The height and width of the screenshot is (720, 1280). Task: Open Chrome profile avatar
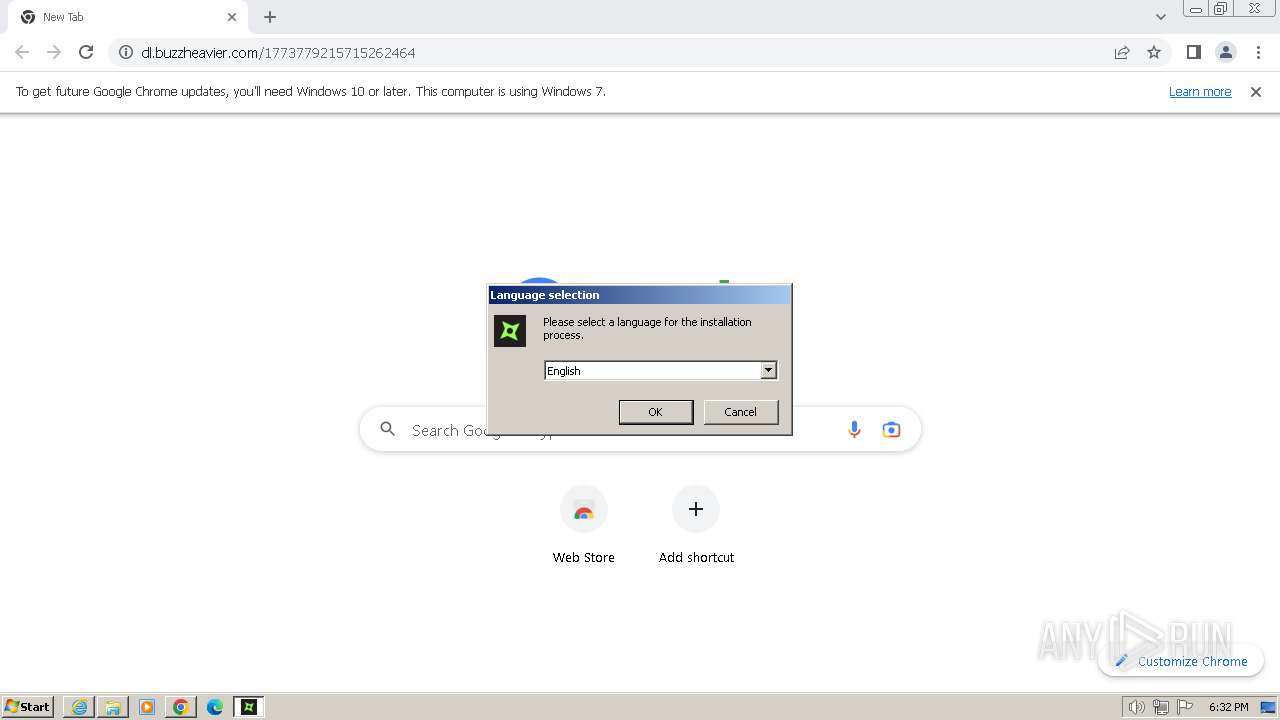coord(1226,52)
